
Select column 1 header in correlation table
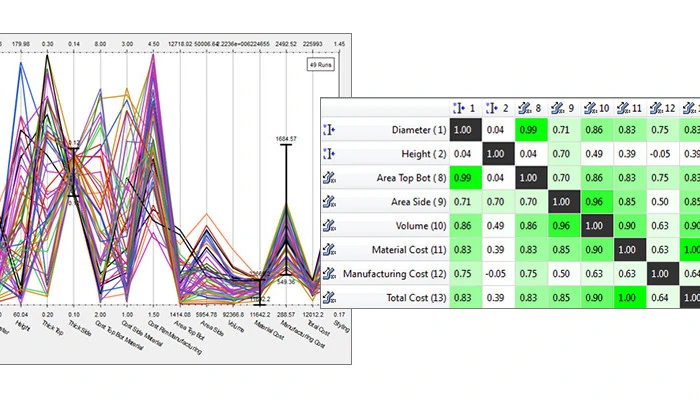465,108
